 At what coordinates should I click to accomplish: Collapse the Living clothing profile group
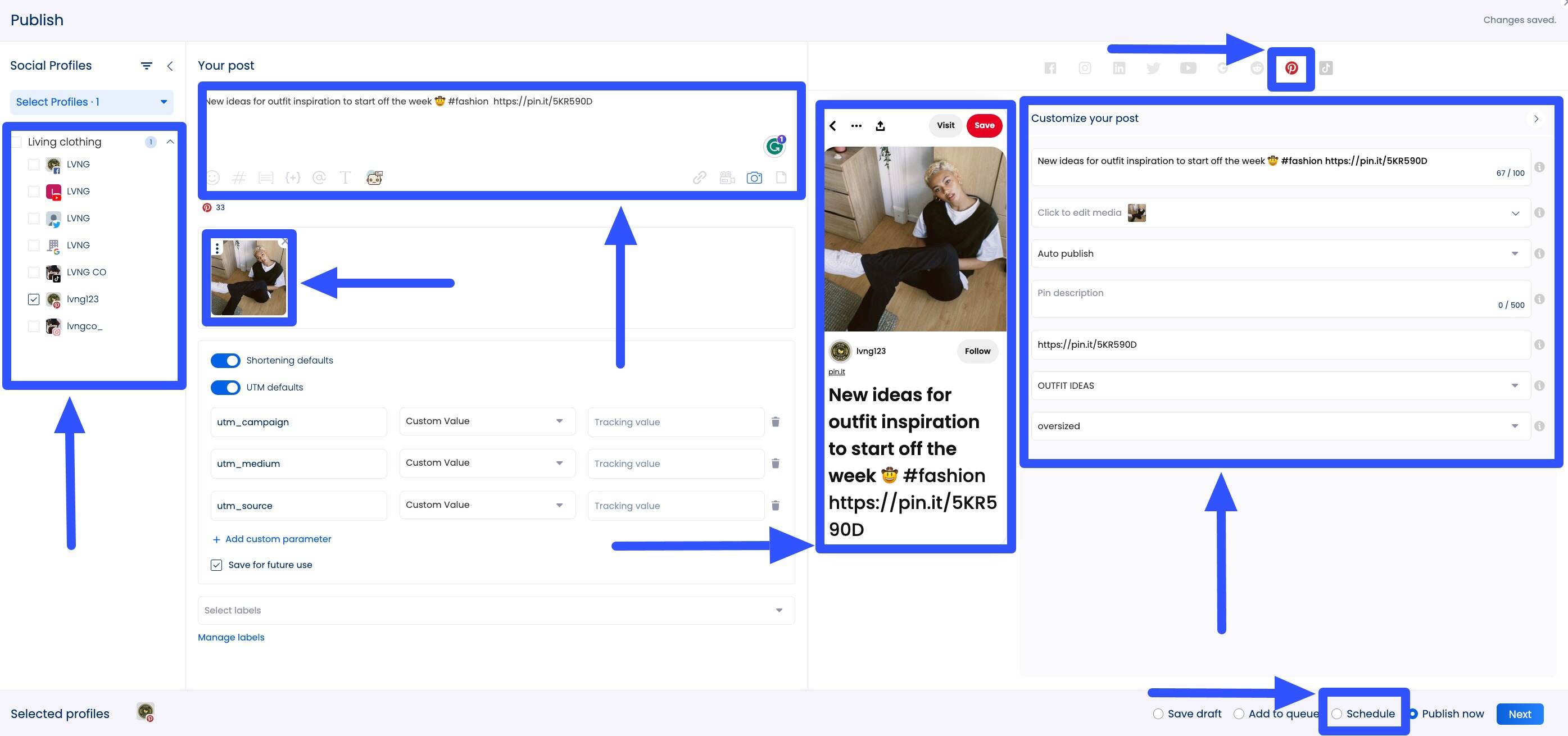pyautogui.click(x=171, y=141)
